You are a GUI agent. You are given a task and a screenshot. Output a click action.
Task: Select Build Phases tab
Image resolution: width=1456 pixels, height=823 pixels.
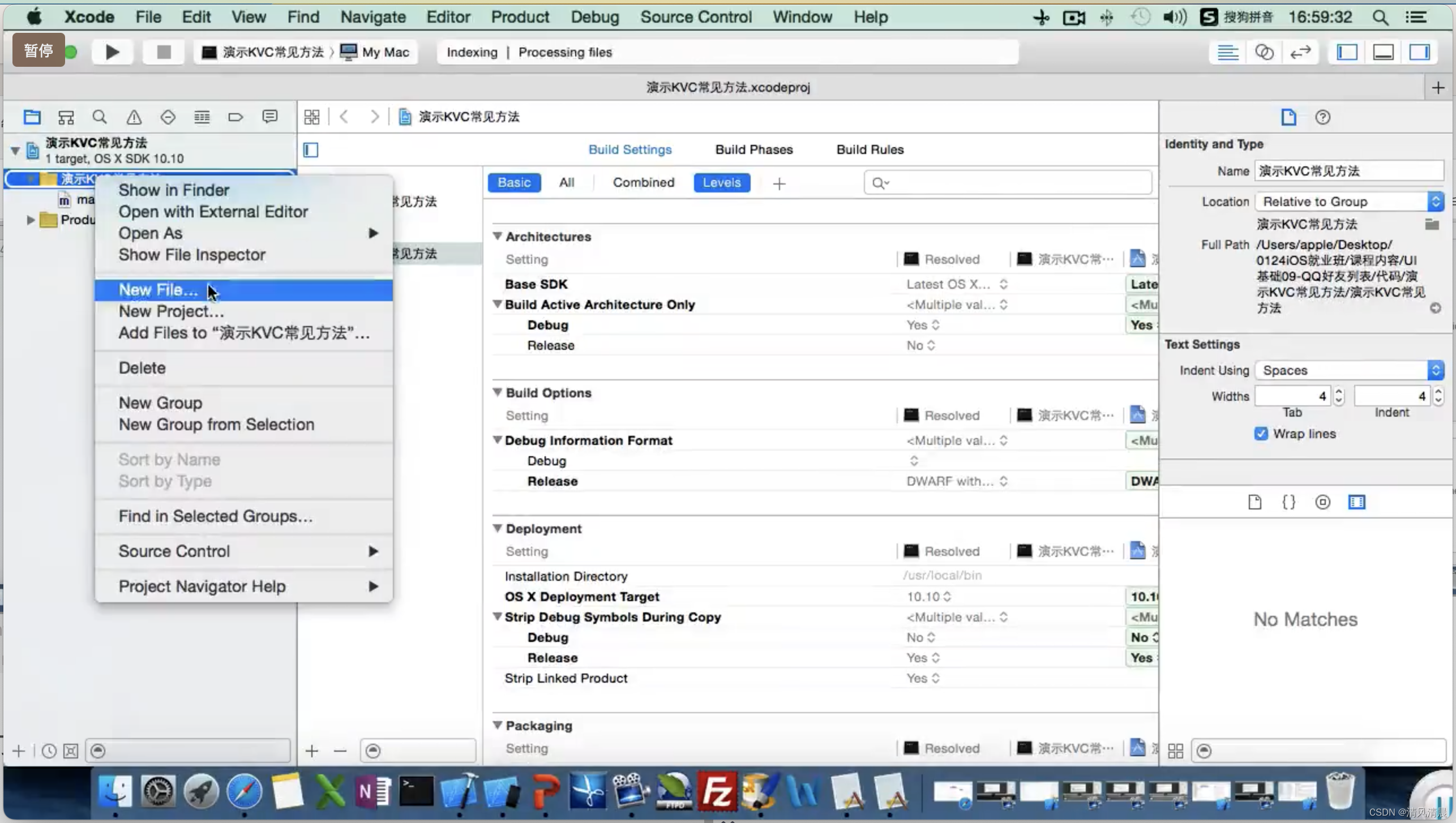pos(753,149)
